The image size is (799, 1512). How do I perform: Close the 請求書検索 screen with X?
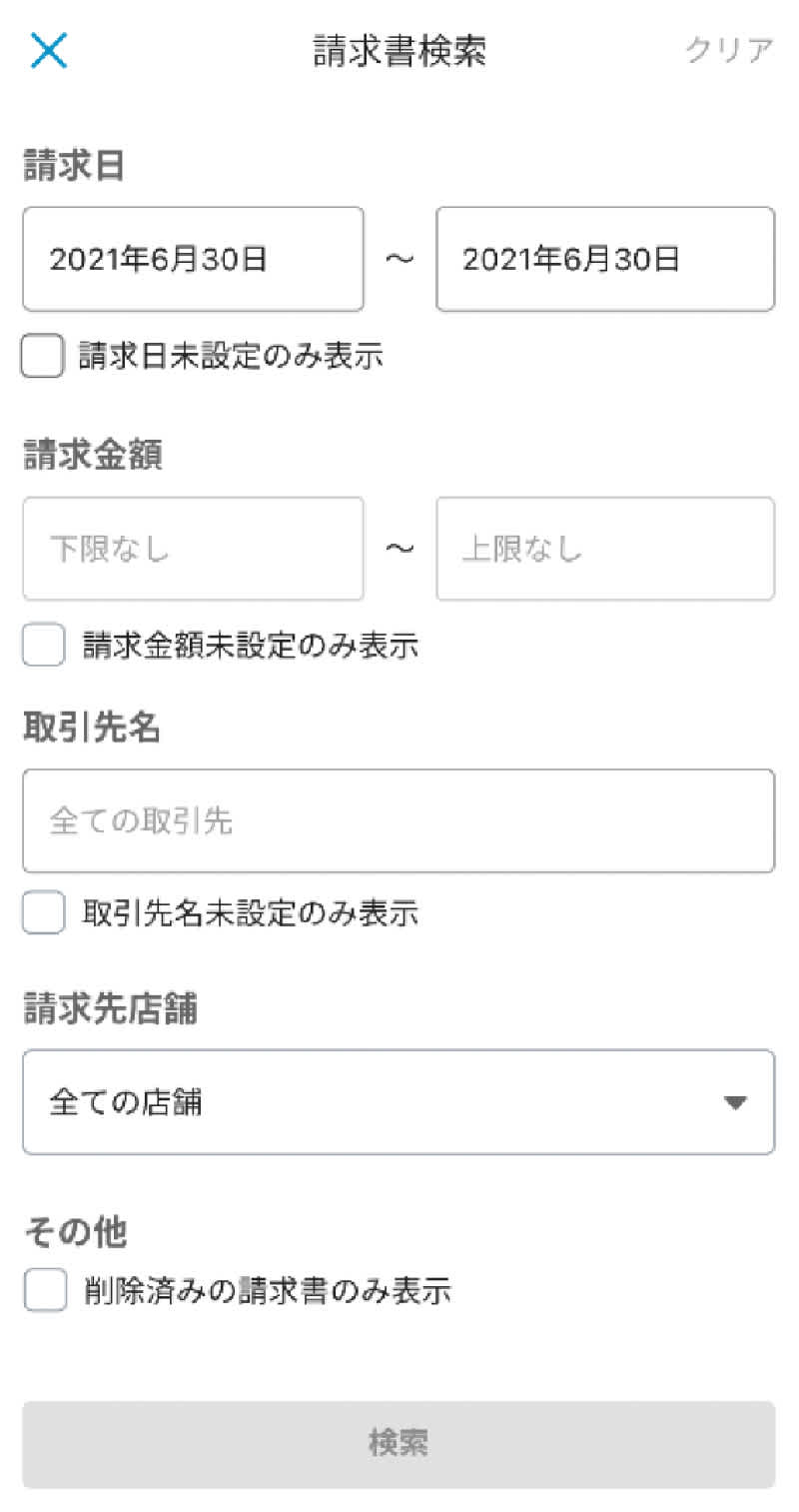tap(48, 51)
